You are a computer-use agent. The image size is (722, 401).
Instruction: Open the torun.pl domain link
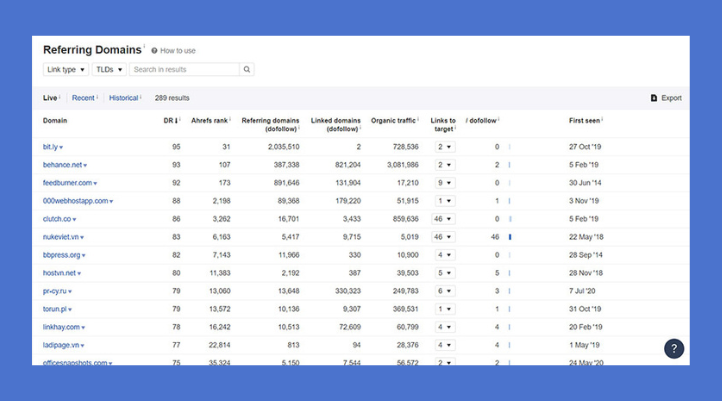click(x=54, y=309)
